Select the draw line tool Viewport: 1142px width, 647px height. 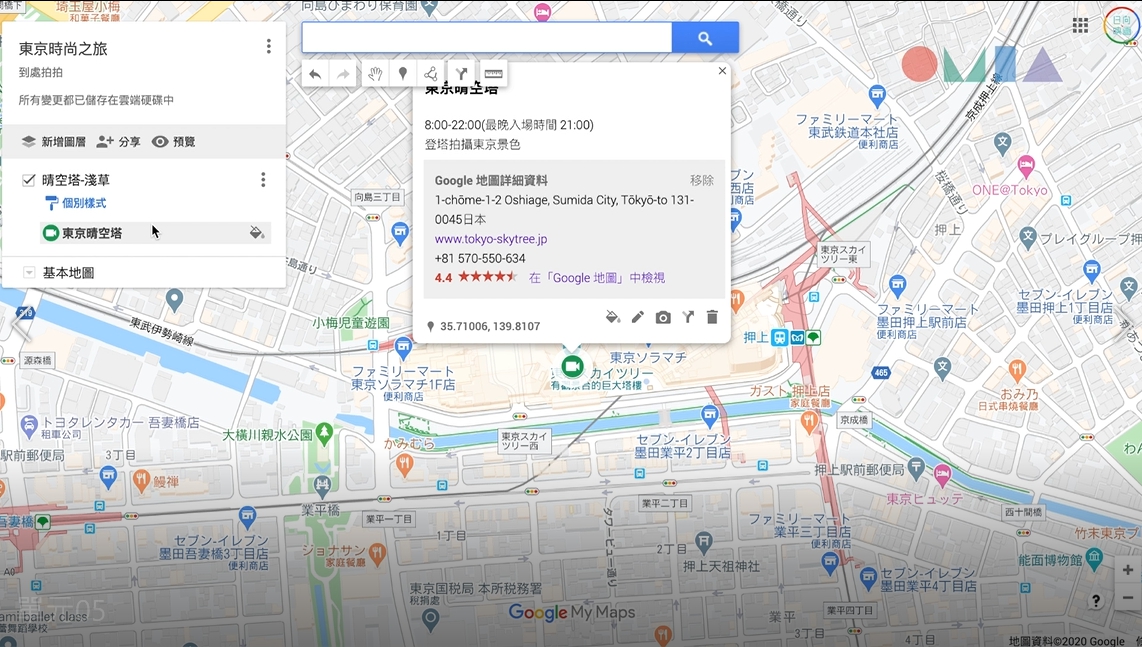point(431,74)
